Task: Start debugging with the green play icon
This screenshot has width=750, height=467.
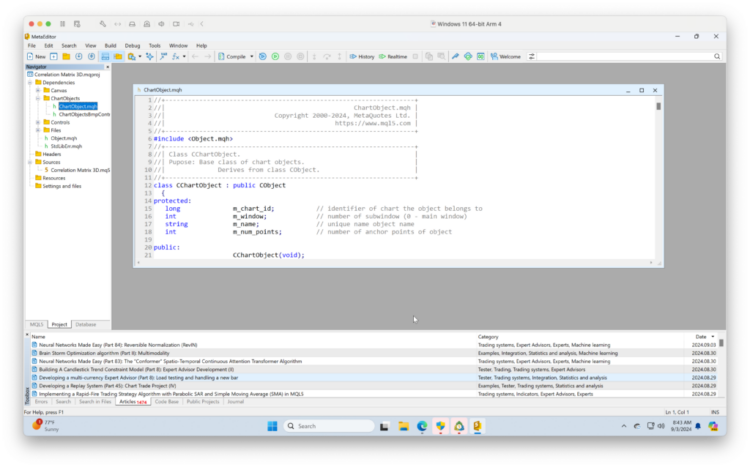Action: (x=276, y=56)
